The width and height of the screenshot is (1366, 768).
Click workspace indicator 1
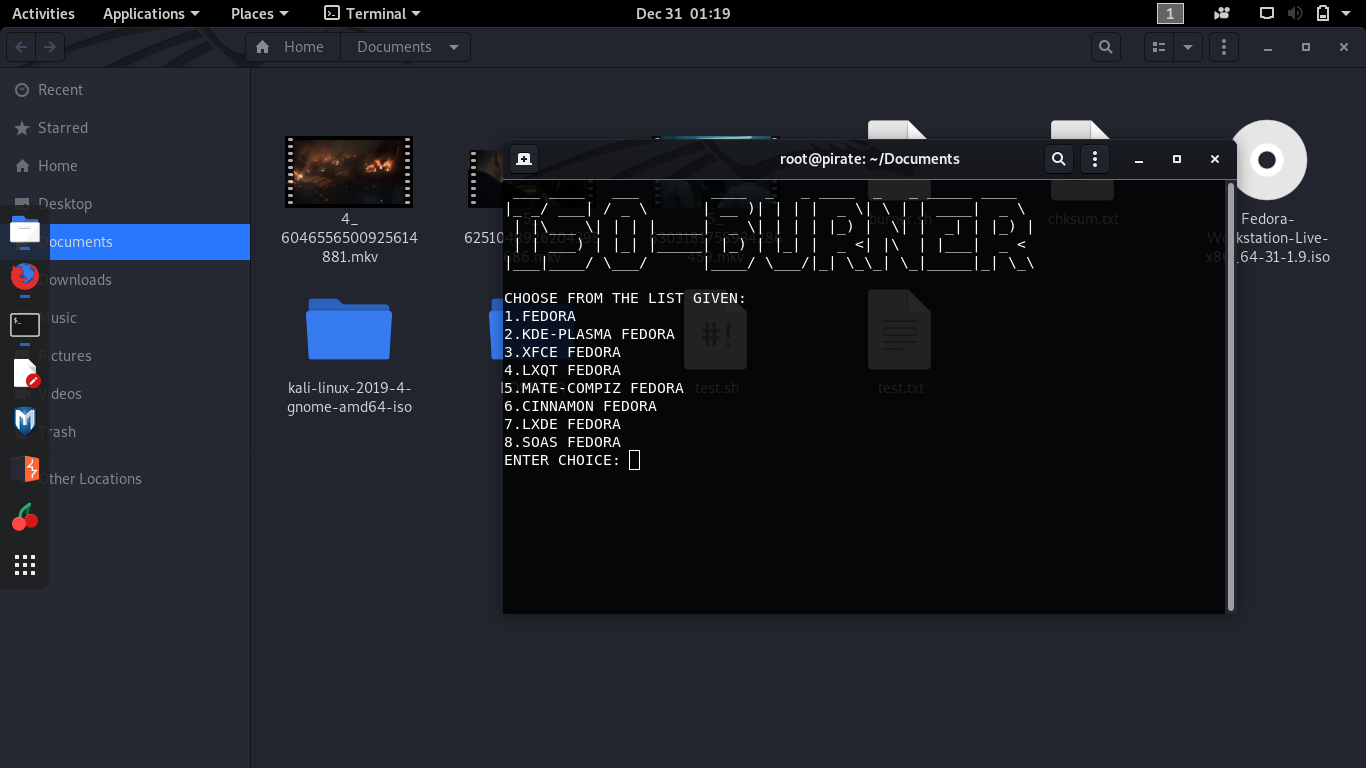pos(1170,13)
